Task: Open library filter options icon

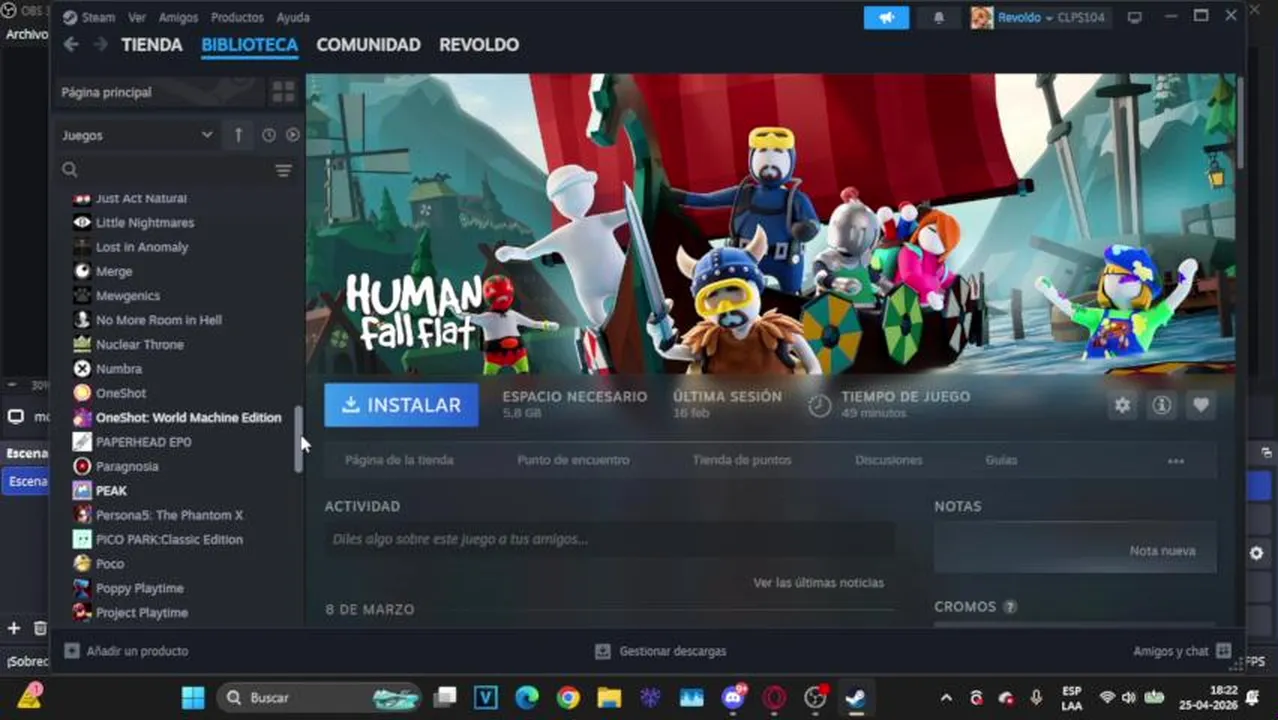Action: point(284,170)
